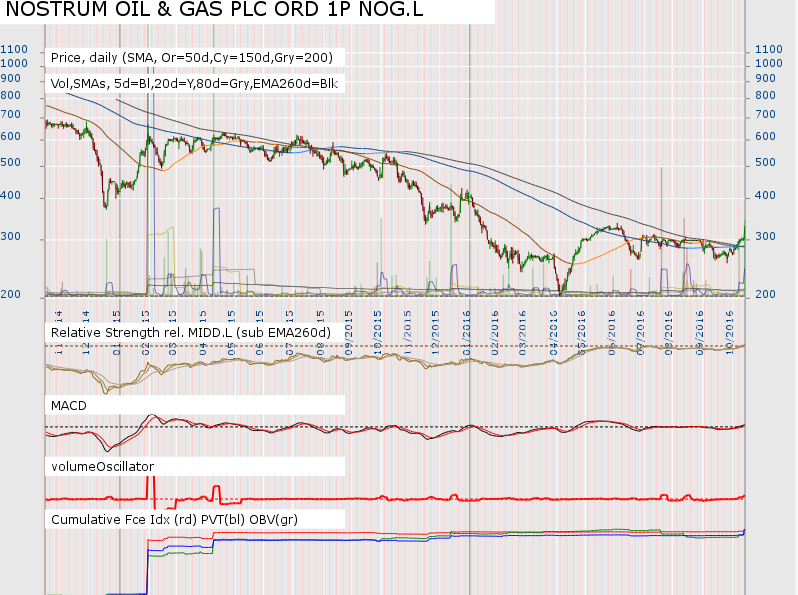
Task: Click the MACD panel label
Action: [x=69, y=406]
